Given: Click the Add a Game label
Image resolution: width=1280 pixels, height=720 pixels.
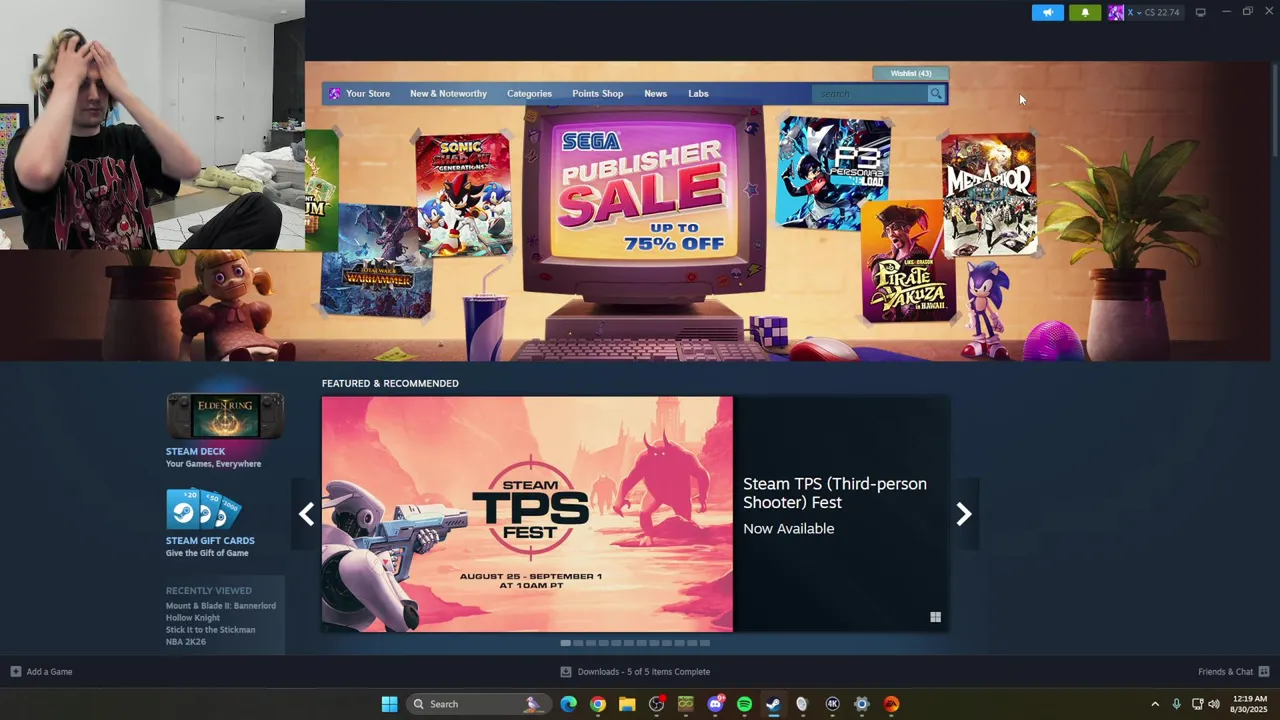Looking at the screenshot, I should pyautogui.click(x=49, y=672).
